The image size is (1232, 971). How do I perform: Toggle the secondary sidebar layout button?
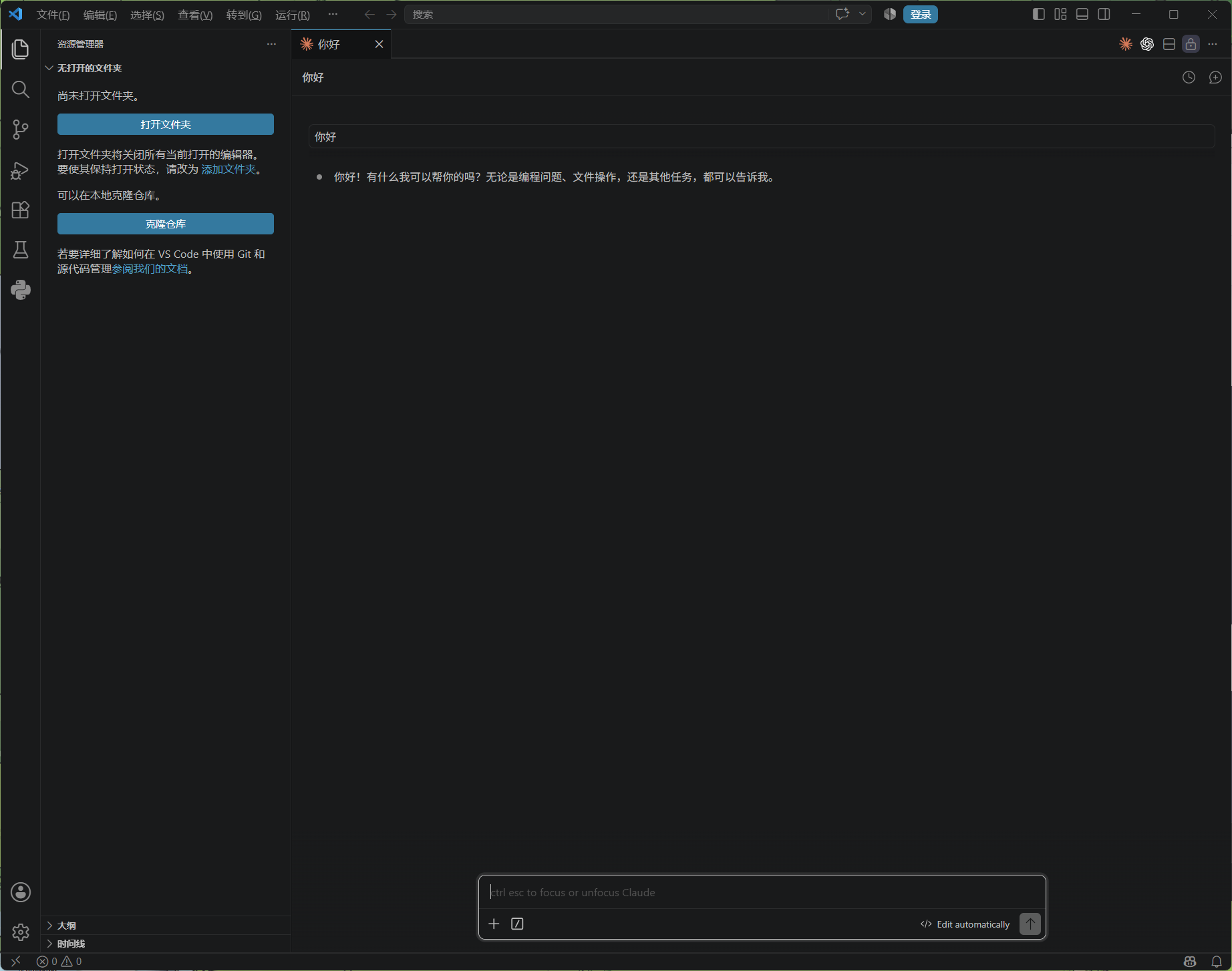1104,14
